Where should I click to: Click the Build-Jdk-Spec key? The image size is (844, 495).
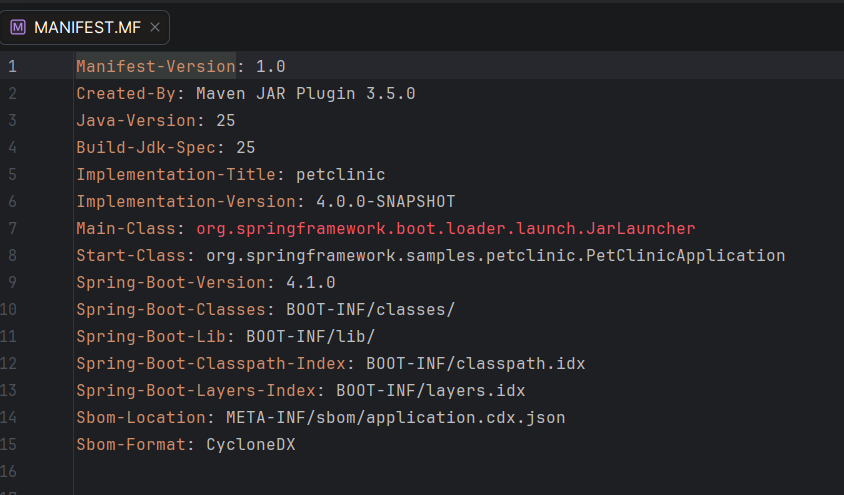pyautogui.click(x=146, y=147)
